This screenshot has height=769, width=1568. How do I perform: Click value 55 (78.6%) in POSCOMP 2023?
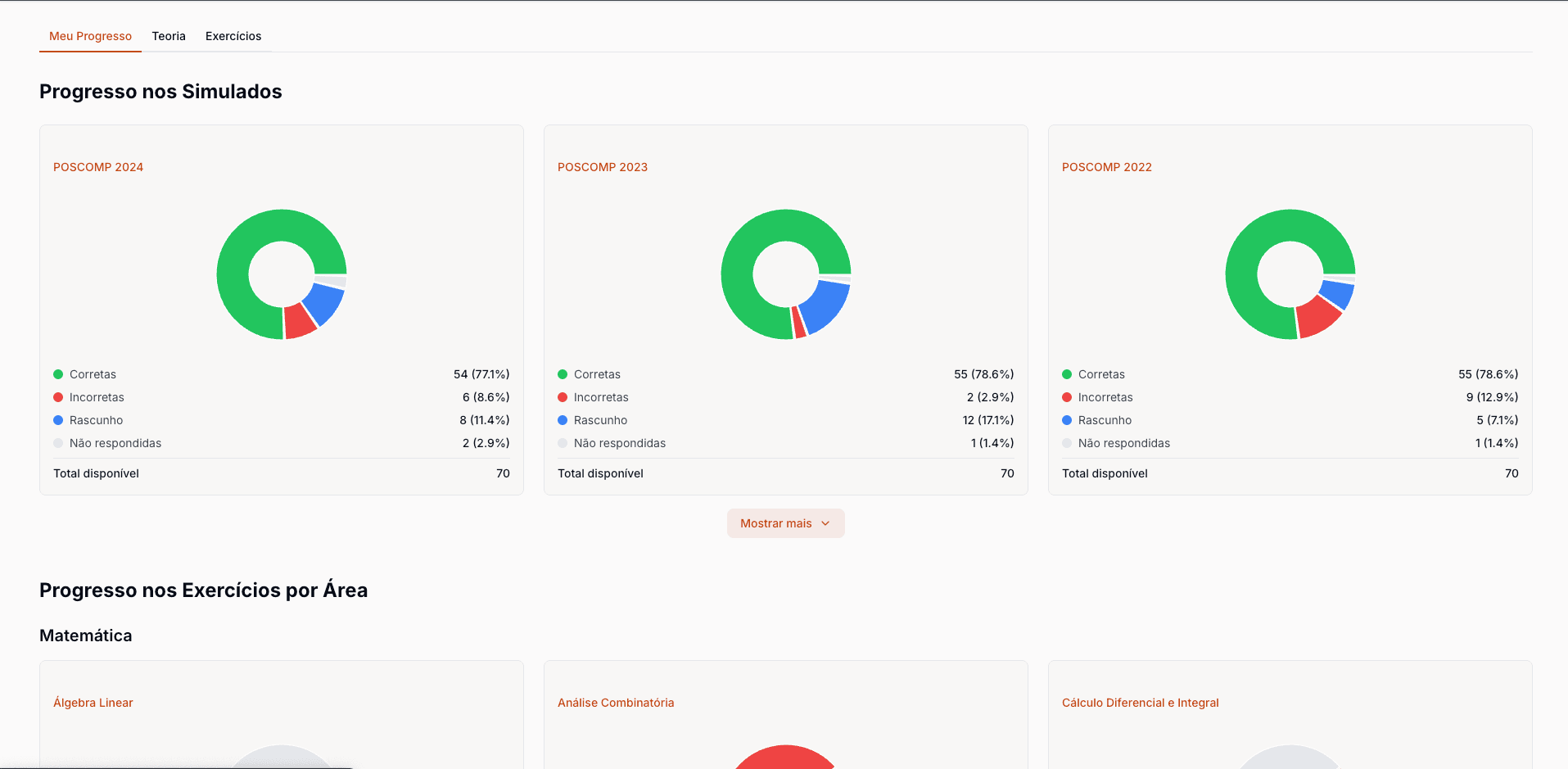(984, 374)
